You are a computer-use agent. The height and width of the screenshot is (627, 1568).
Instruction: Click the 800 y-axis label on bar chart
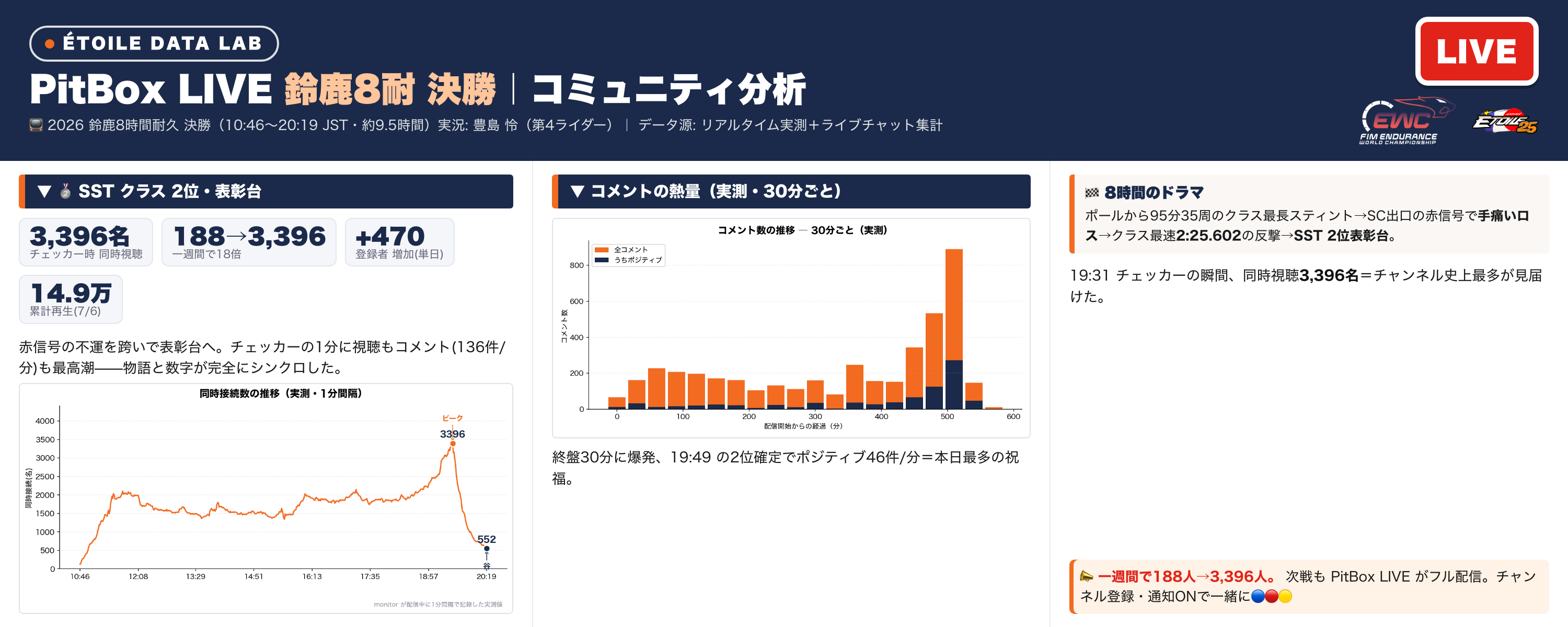pyautogui.click(x=577, y=265)
